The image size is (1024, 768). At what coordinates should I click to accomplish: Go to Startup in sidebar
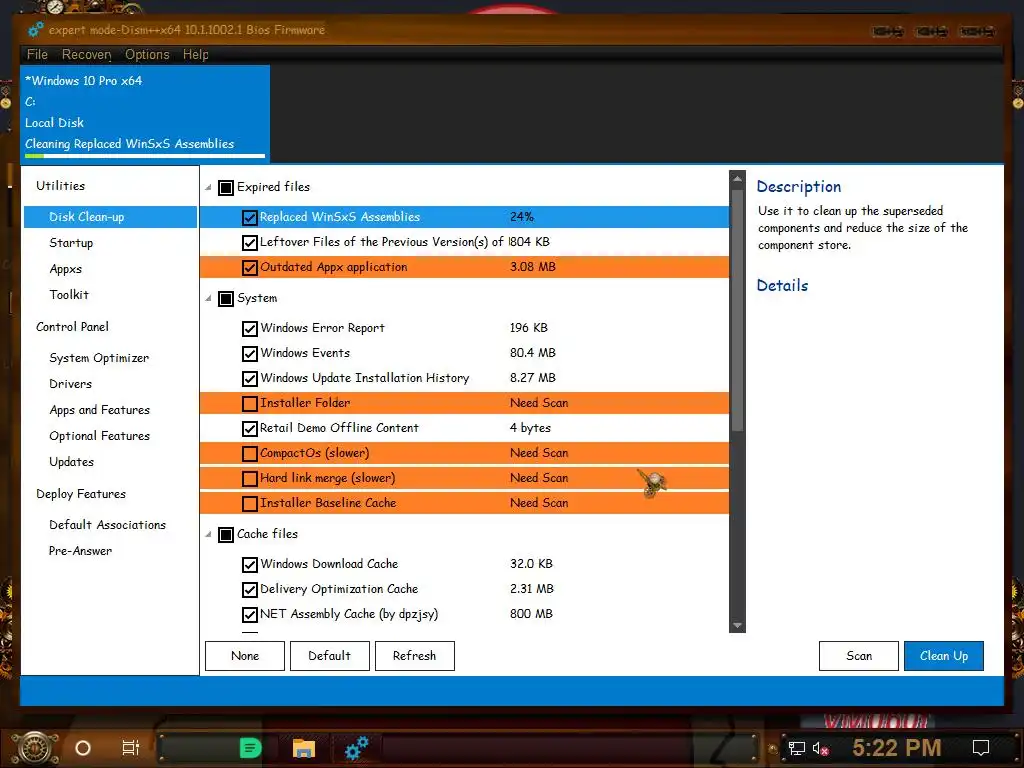(71, 243)
